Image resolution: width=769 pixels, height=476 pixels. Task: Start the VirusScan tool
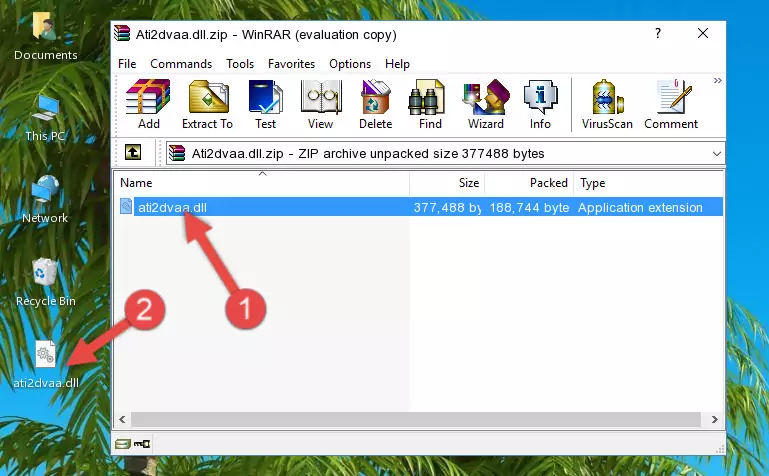coord(607,104)
